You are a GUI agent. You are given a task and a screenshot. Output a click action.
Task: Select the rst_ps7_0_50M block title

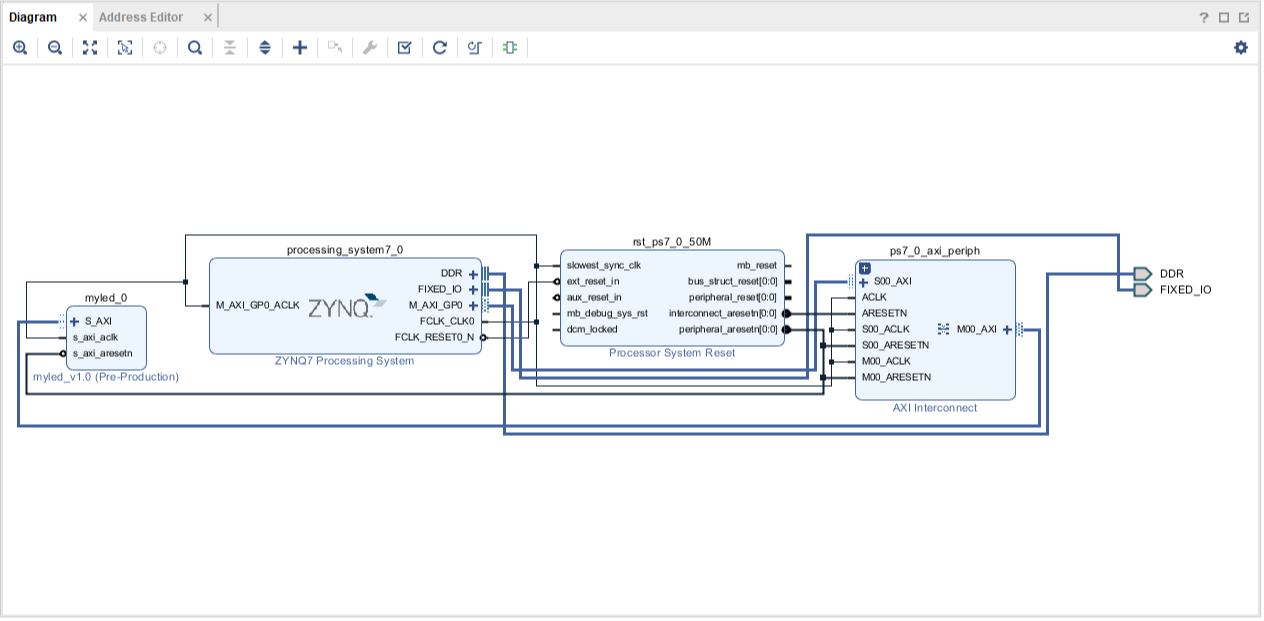click(671, 242)
